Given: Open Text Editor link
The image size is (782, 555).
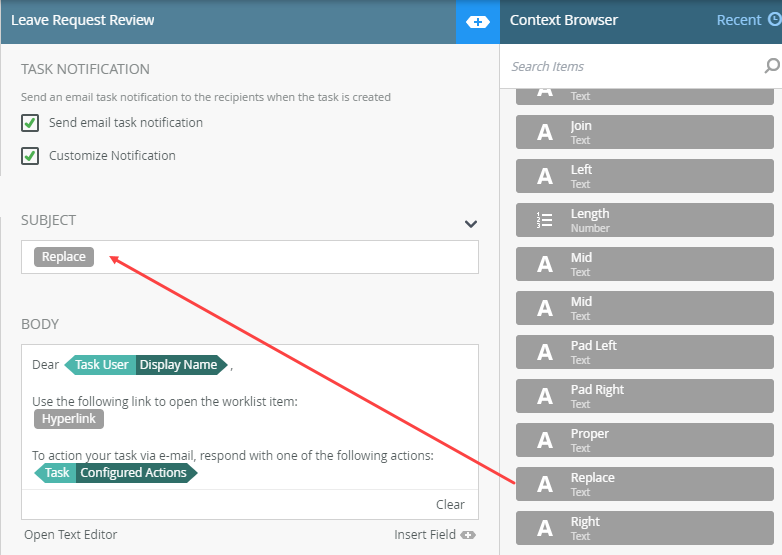Looking at the screenshot, I should click(x=70, y=535).
